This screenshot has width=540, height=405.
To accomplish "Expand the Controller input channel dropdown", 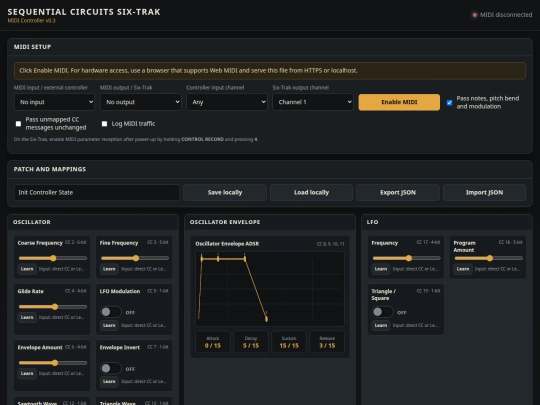I will click(x=227, y=102).
